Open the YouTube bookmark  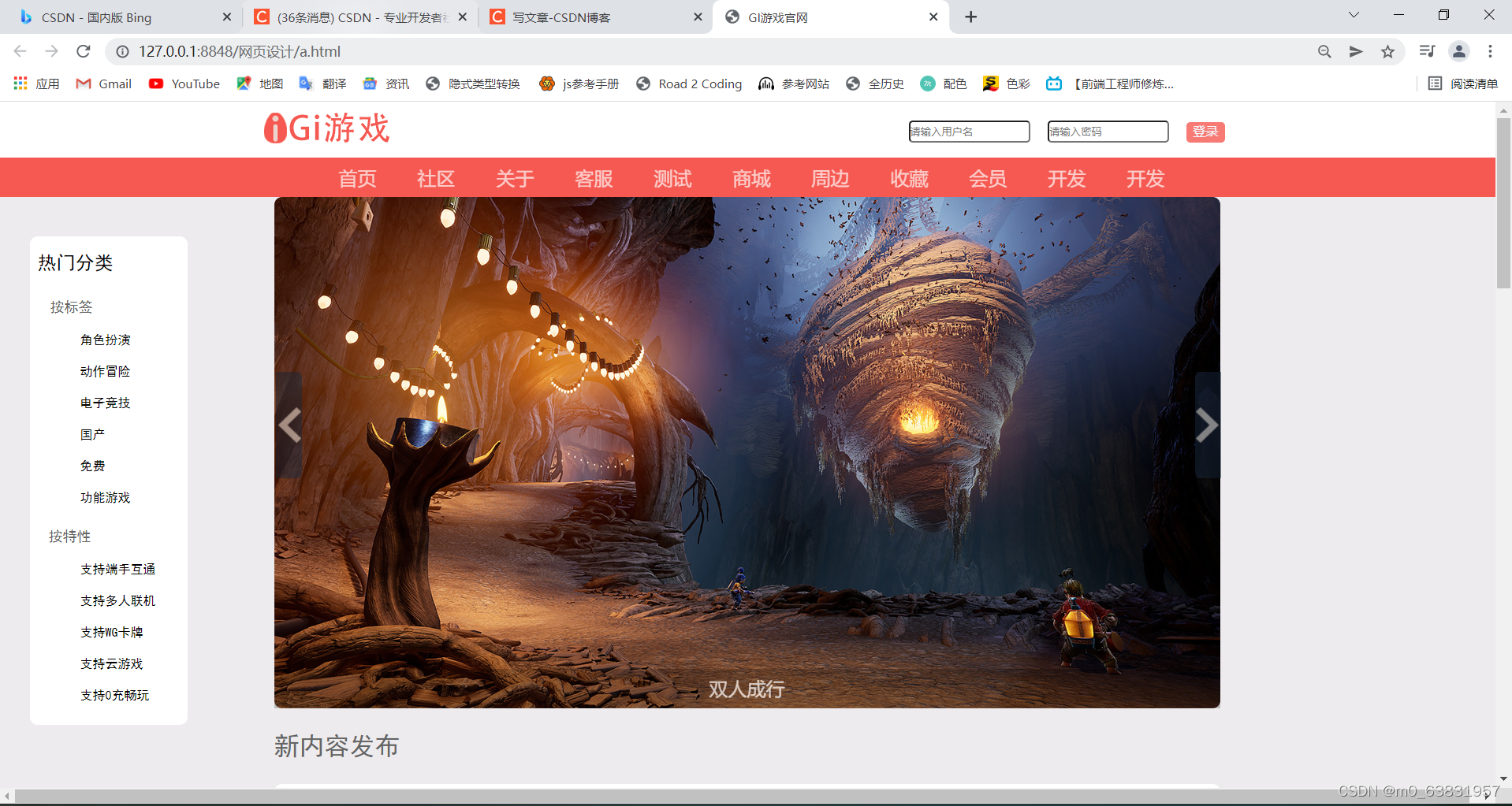click(x=184, y=84)
